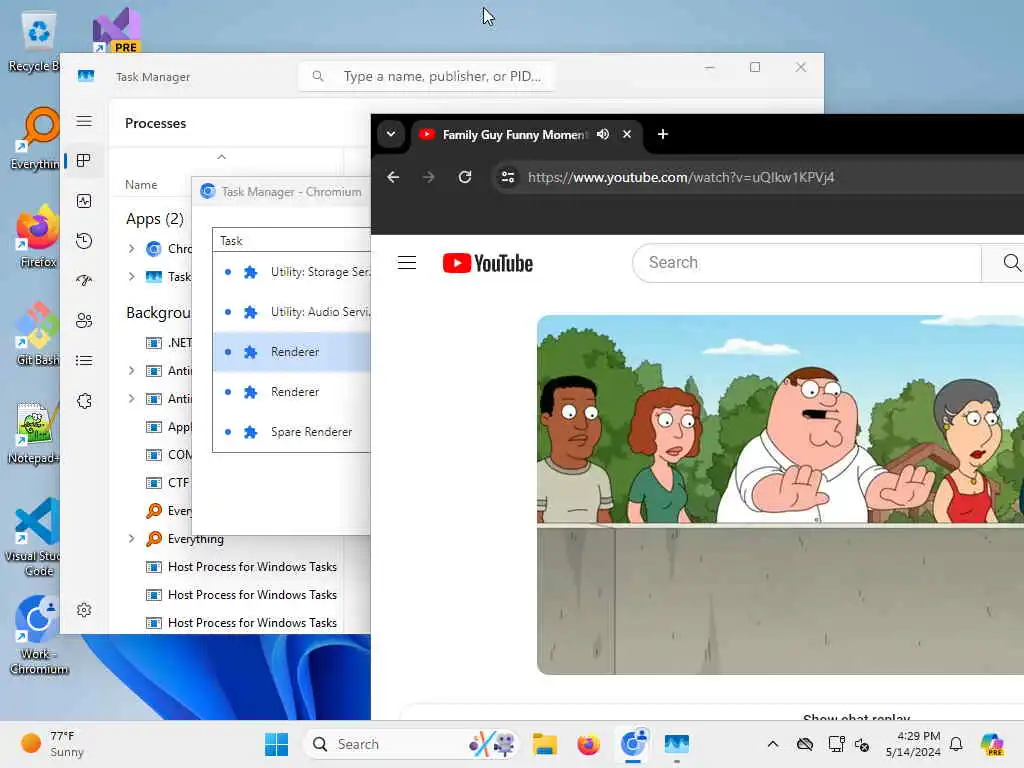Open File Explorer from the taskbar
1024x768 pixels.
544,744
